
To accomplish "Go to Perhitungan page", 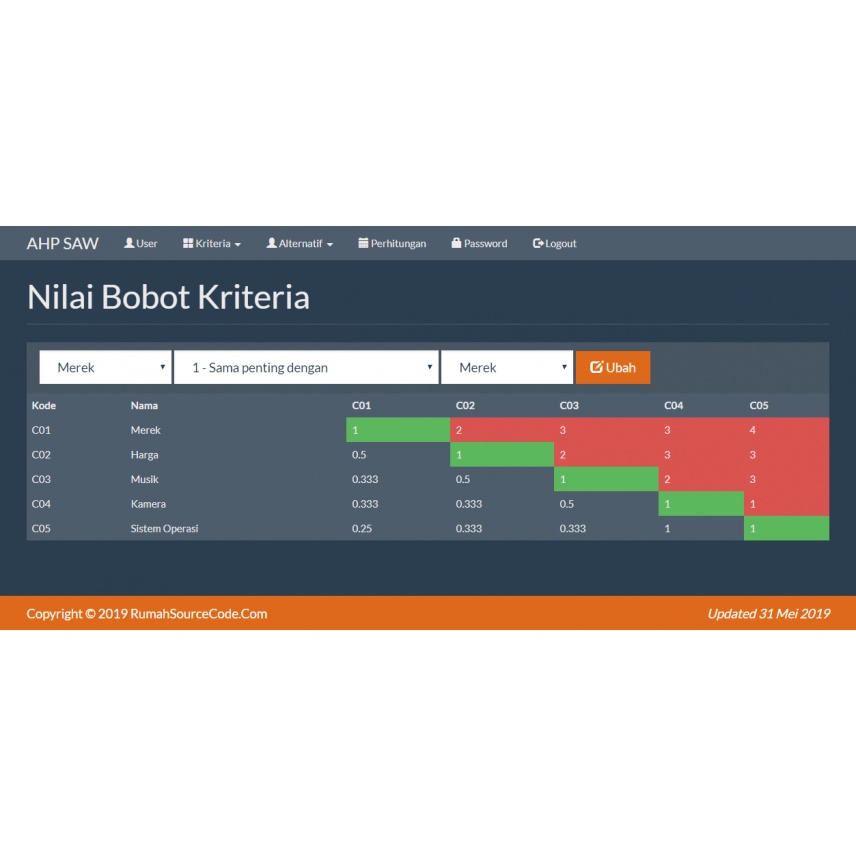I will click(392, 243).
